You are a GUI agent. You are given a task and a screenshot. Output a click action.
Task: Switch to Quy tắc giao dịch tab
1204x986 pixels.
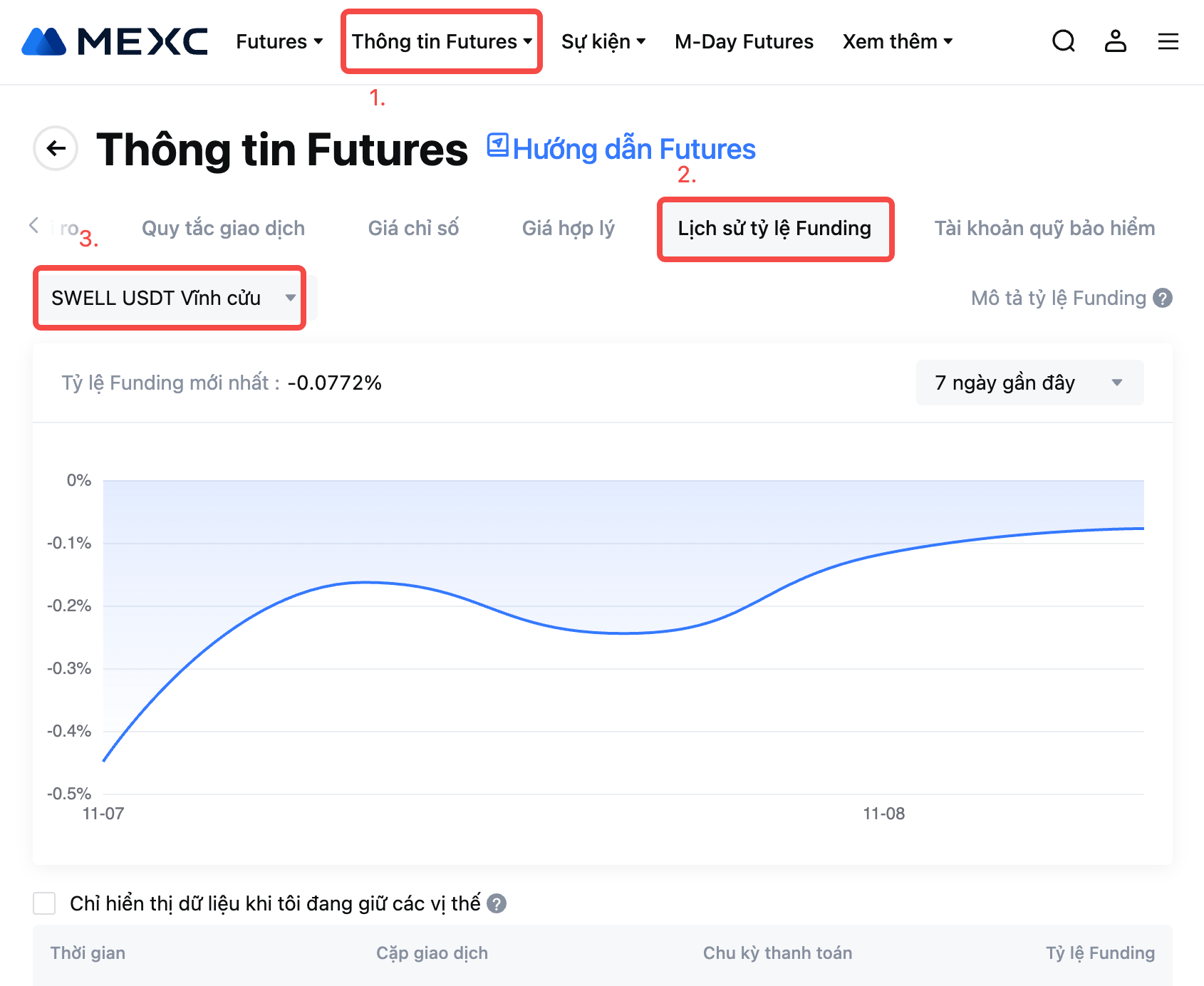[223, 228]
